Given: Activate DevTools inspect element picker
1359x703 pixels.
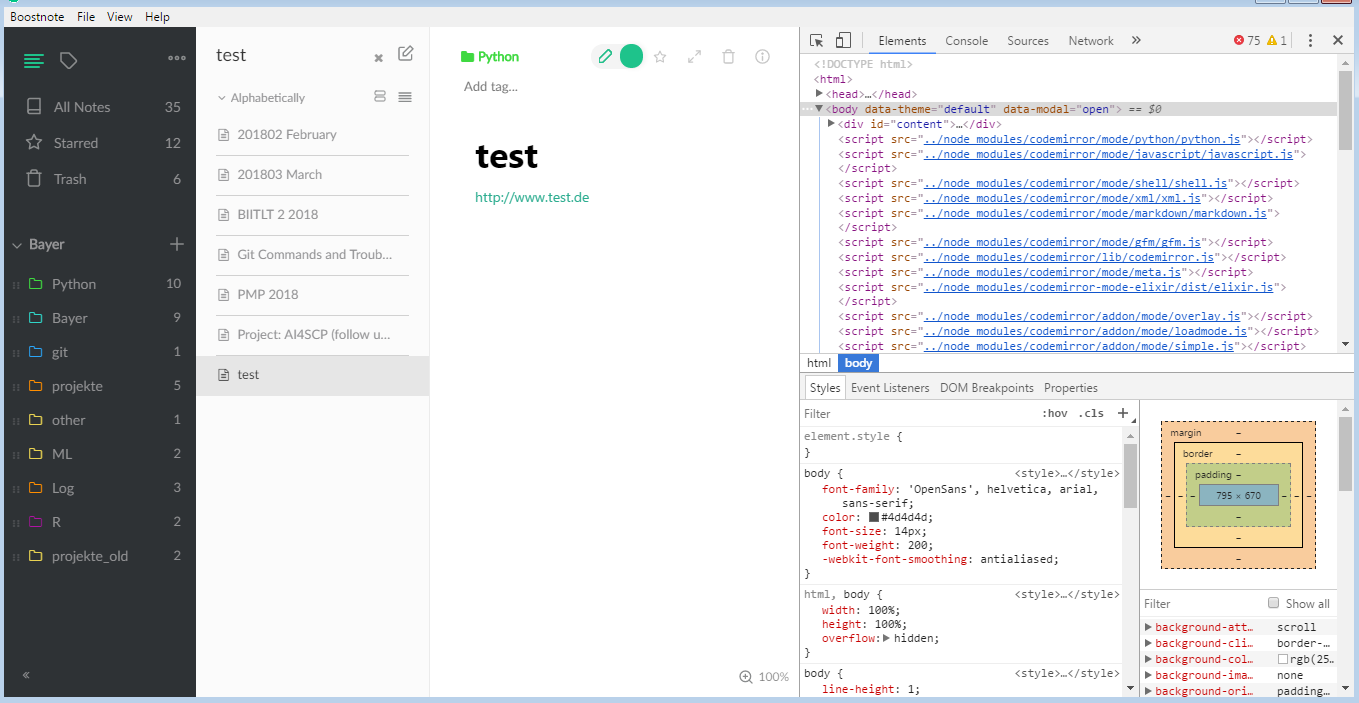Looking at the screenshot, I should [x=817, y=41].
